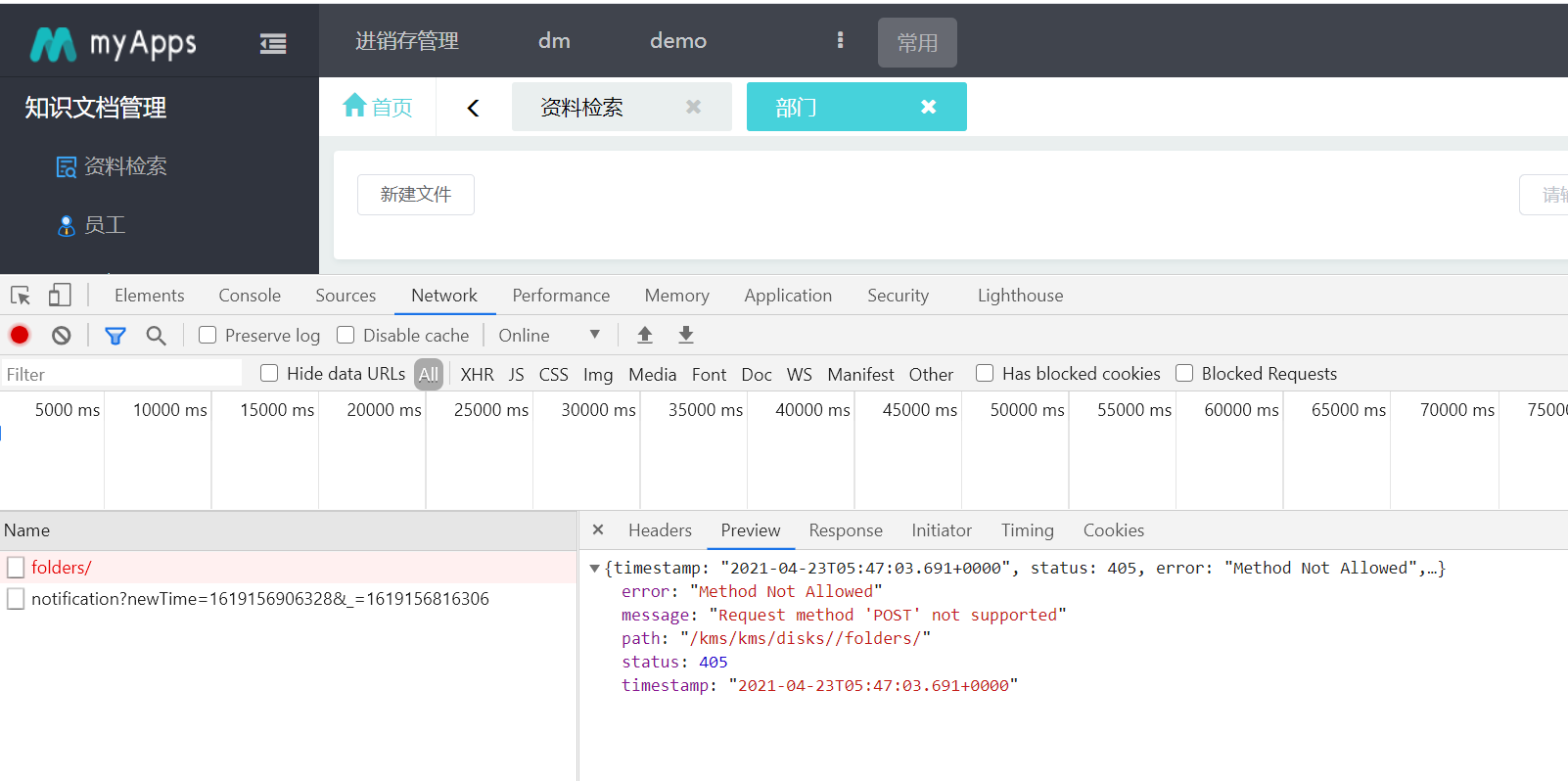Image resolution: width=1568 pixels, height=781 pixels.
Task: Export HAR file with the download arrow
Action: pyautogui.click(x=686, y=335)
